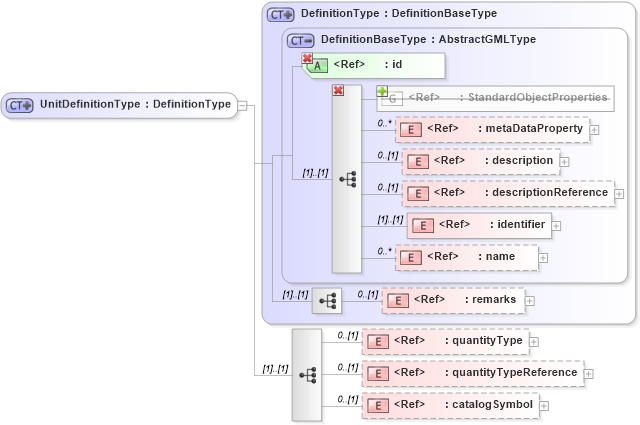Select the ': description' element label

[519, 160]
